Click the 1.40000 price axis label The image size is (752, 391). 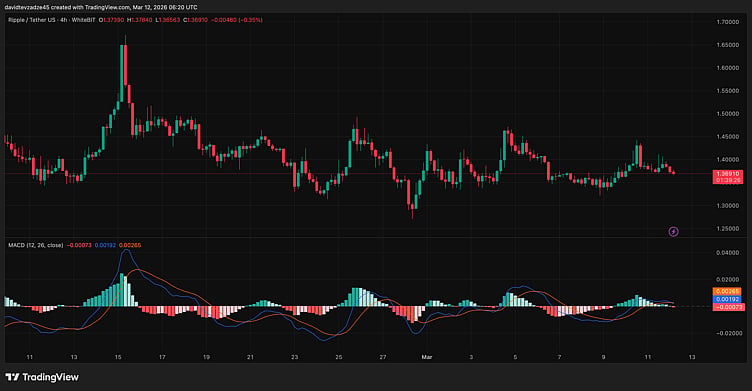pyautogui.click(x=727, y=160)
